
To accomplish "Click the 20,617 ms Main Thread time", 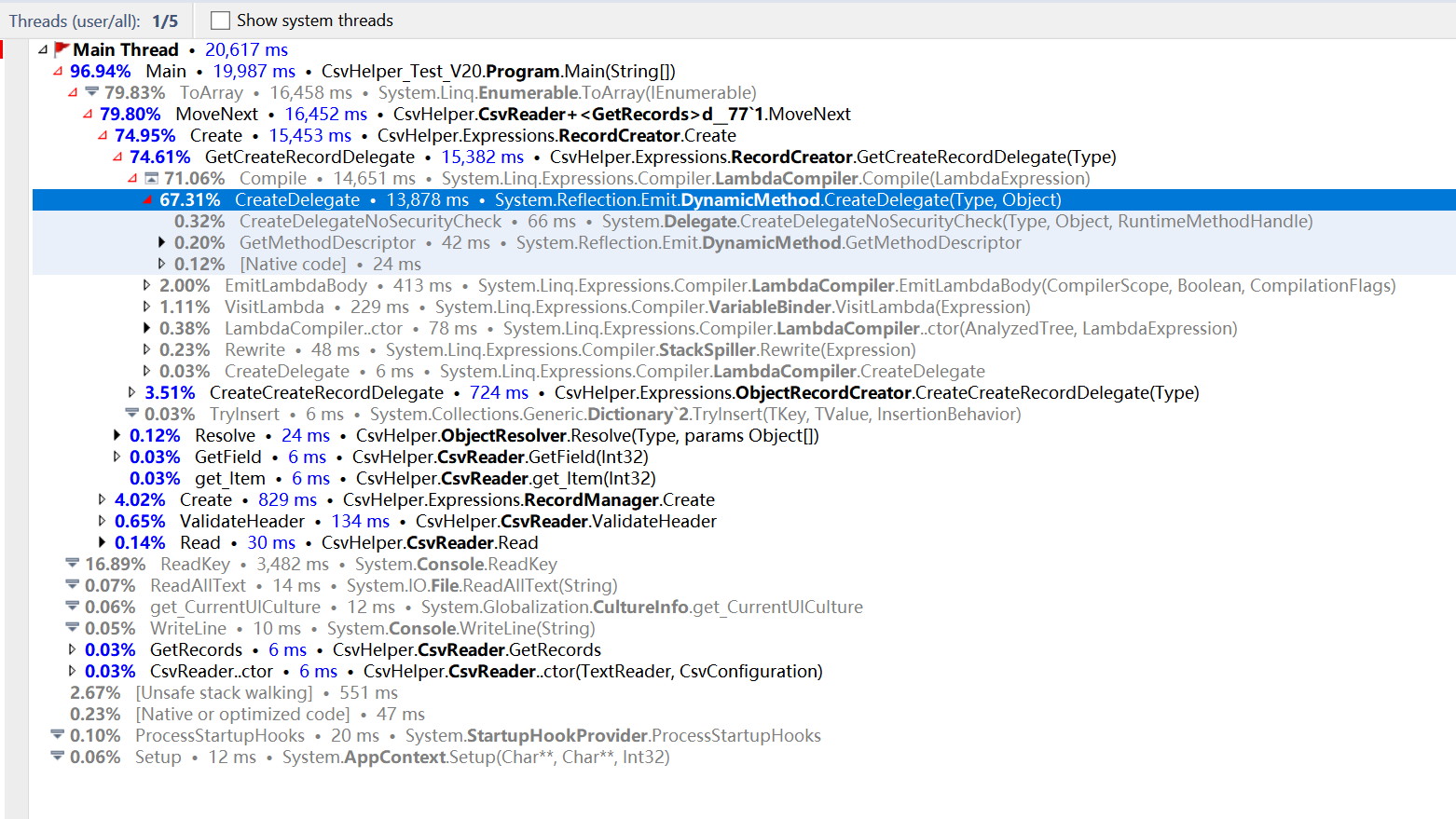I will tap(246, 49).
